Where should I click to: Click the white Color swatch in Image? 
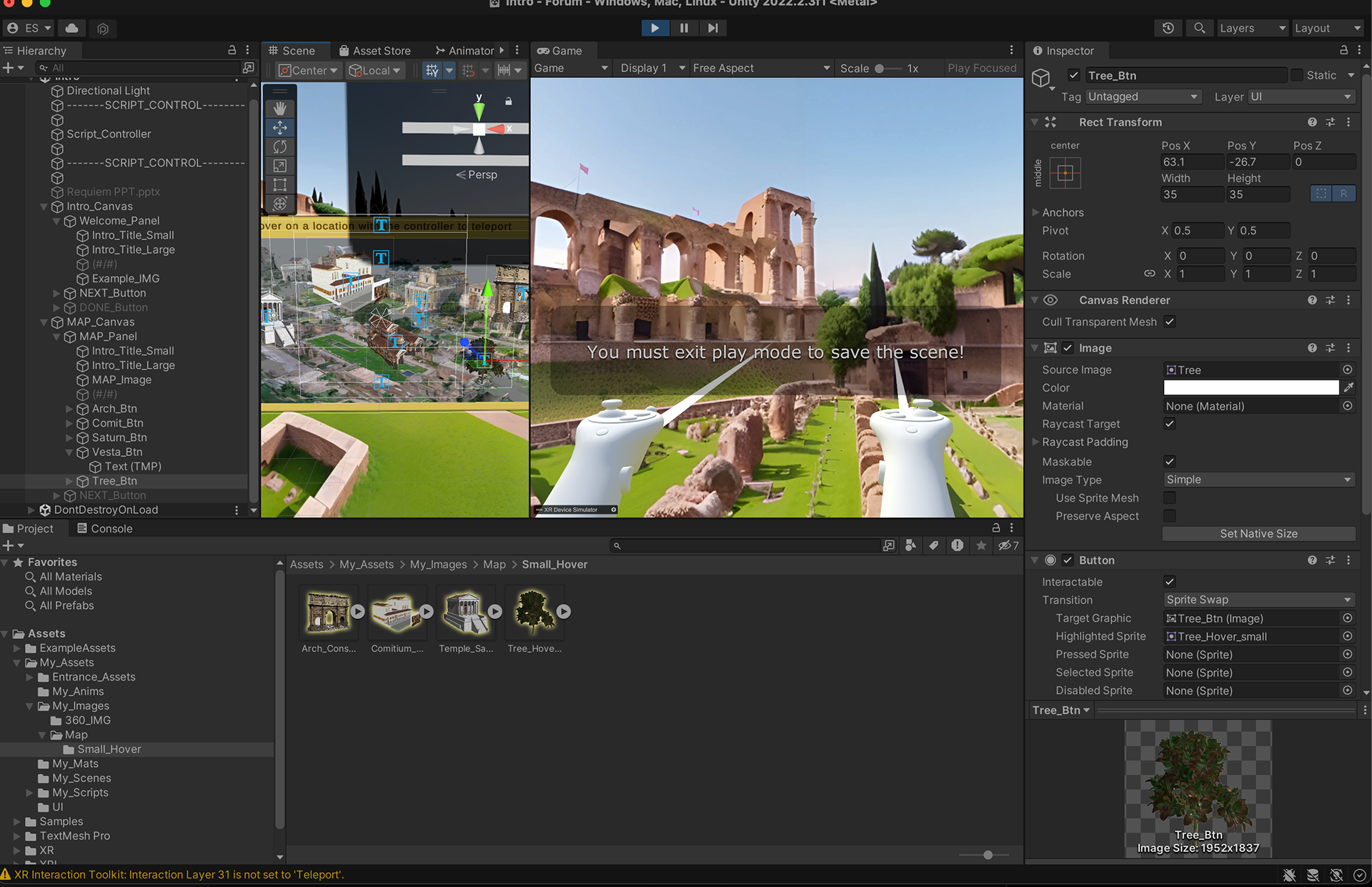(x=1251, y=387)
